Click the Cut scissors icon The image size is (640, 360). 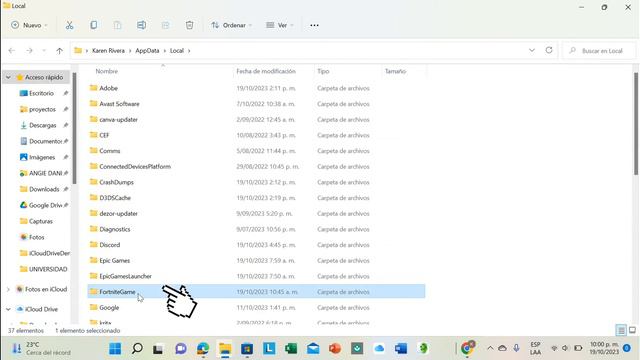[x=70, y=25]
